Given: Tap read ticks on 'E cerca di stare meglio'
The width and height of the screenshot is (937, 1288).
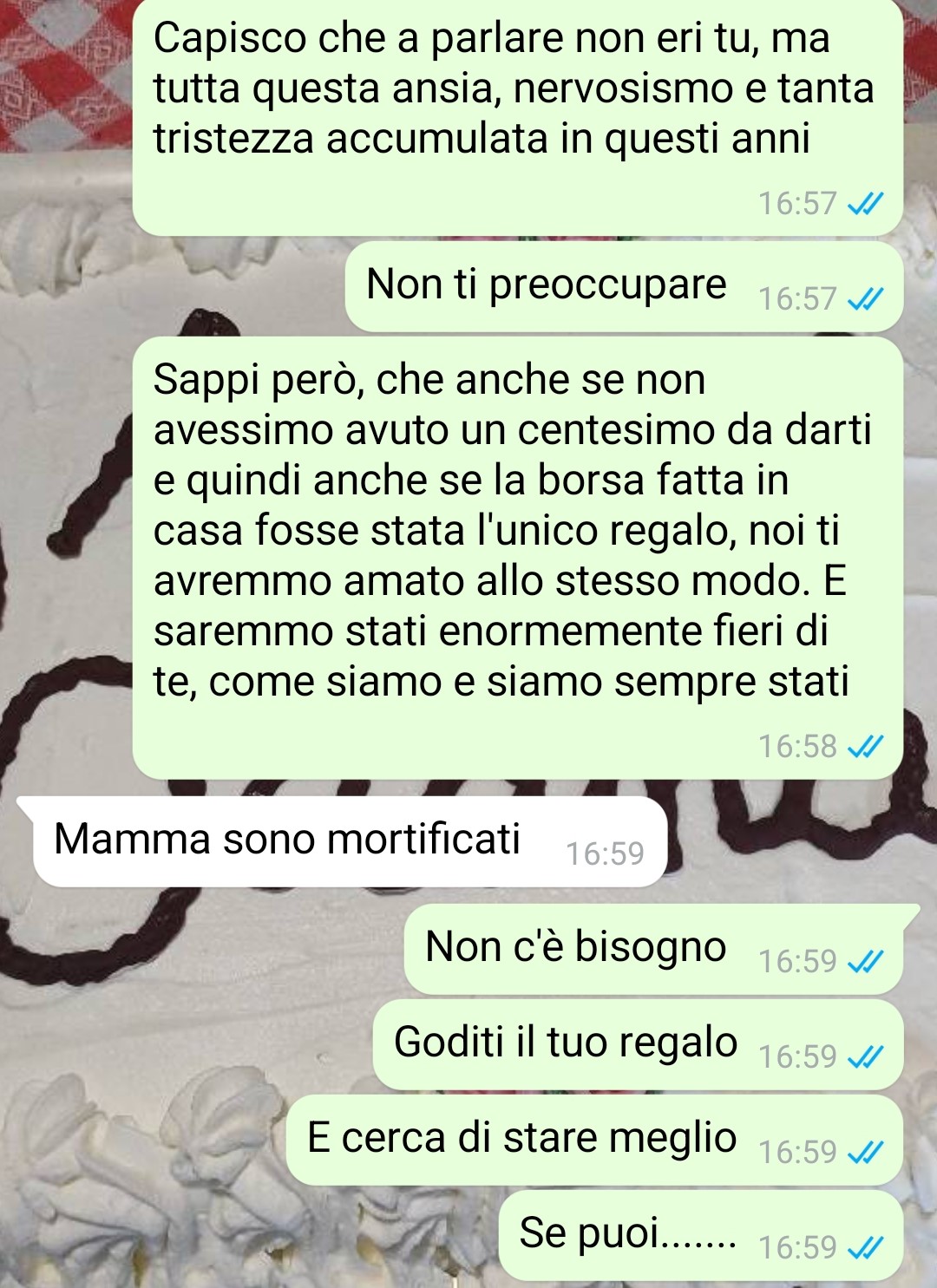Looking at the screenshot, I should click(865, 1152).
